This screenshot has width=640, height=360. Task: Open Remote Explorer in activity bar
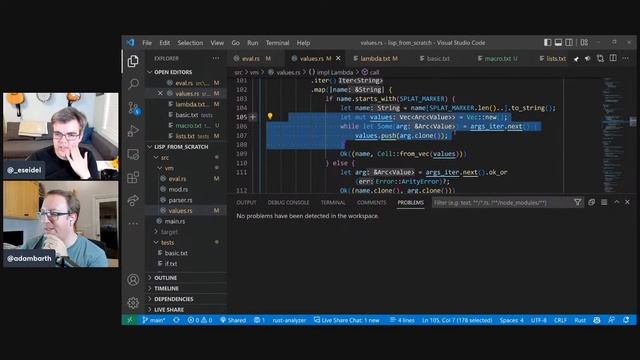(133, 154)
